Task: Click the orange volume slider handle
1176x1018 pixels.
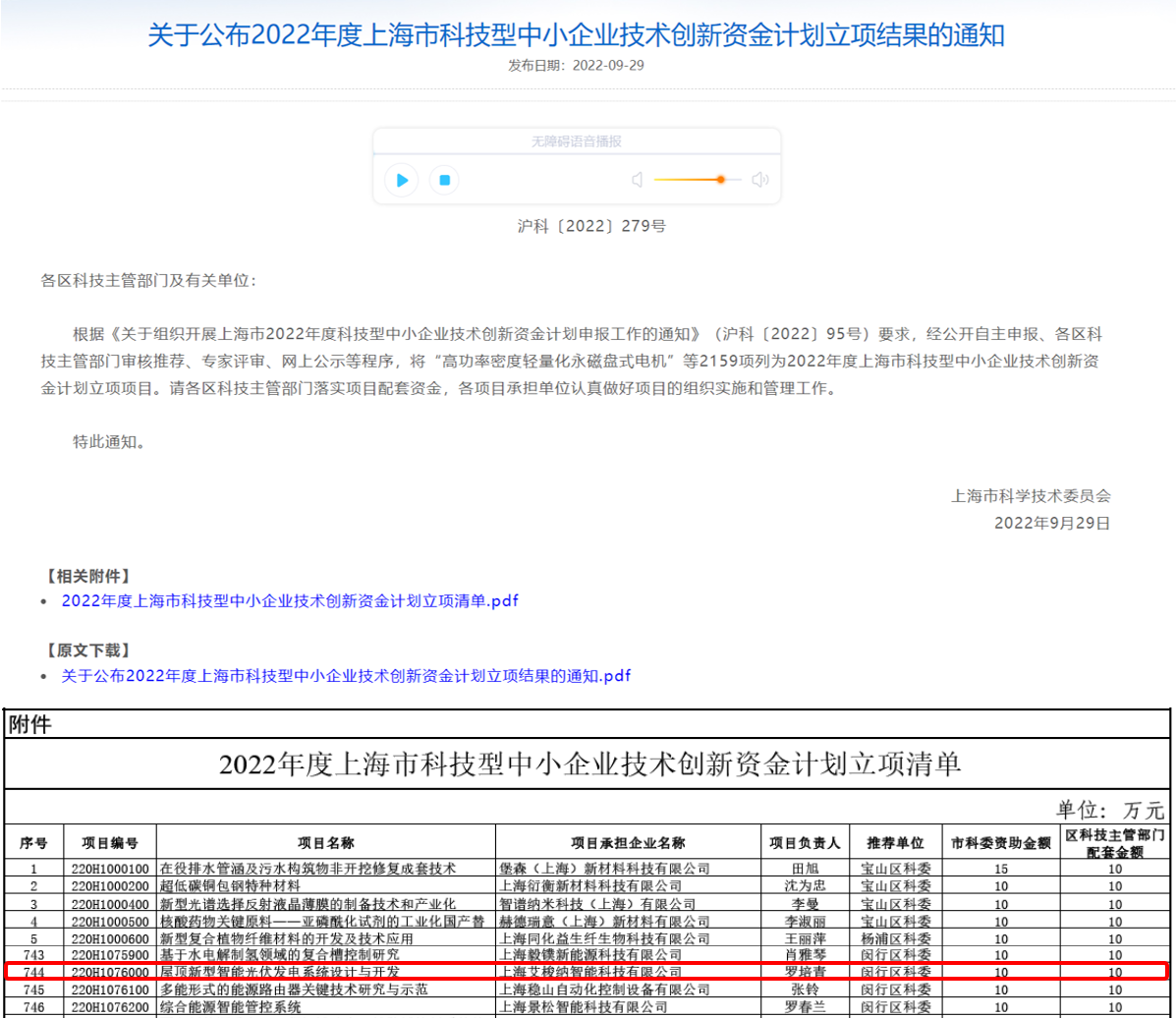Action: tap(721, 180)
